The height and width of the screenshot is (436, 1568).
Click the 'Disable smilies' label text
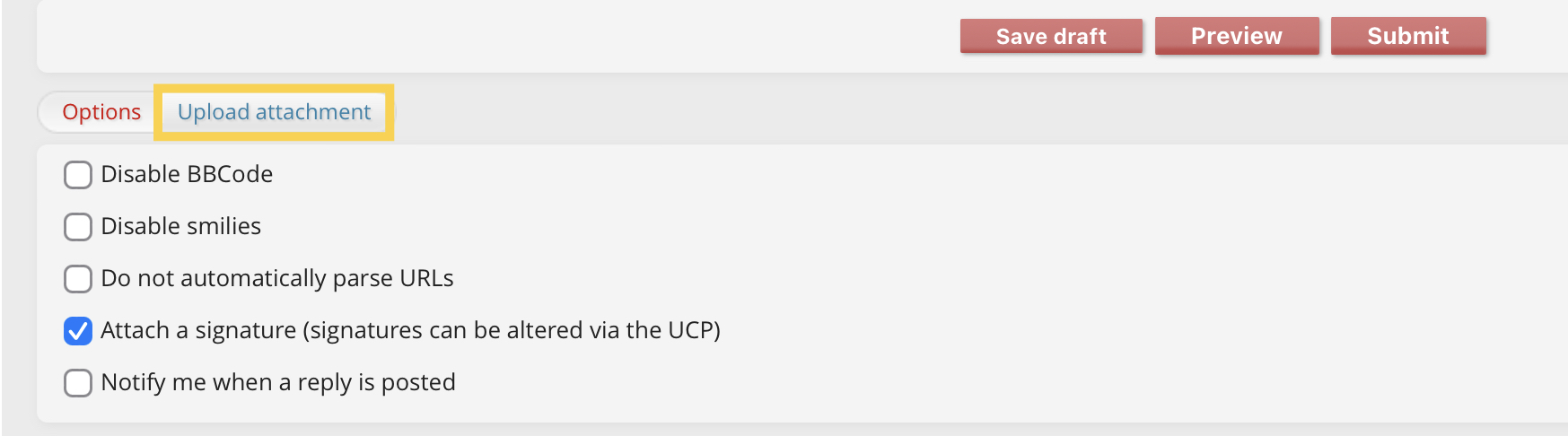[x=180, y=226]
